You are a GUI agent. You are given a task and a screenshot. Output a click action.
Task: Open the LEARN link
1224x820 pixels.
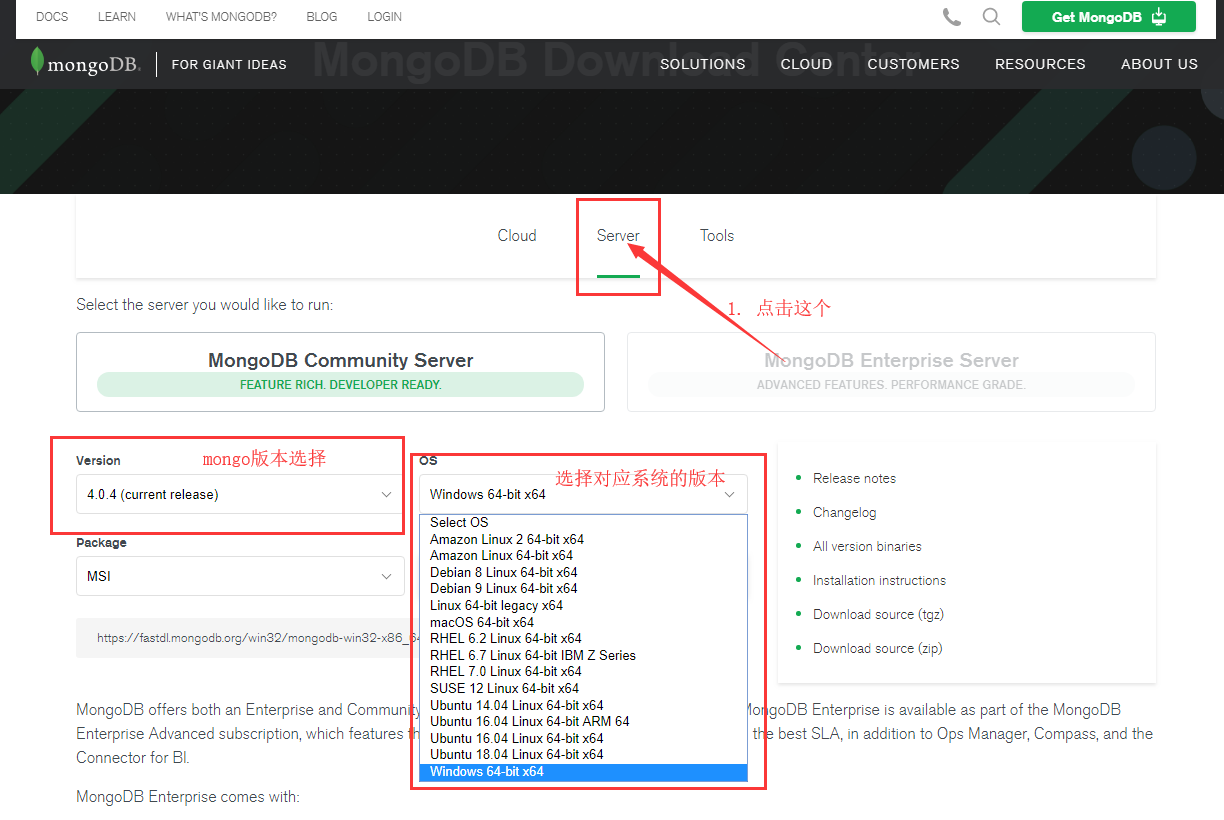click(117, 17)
